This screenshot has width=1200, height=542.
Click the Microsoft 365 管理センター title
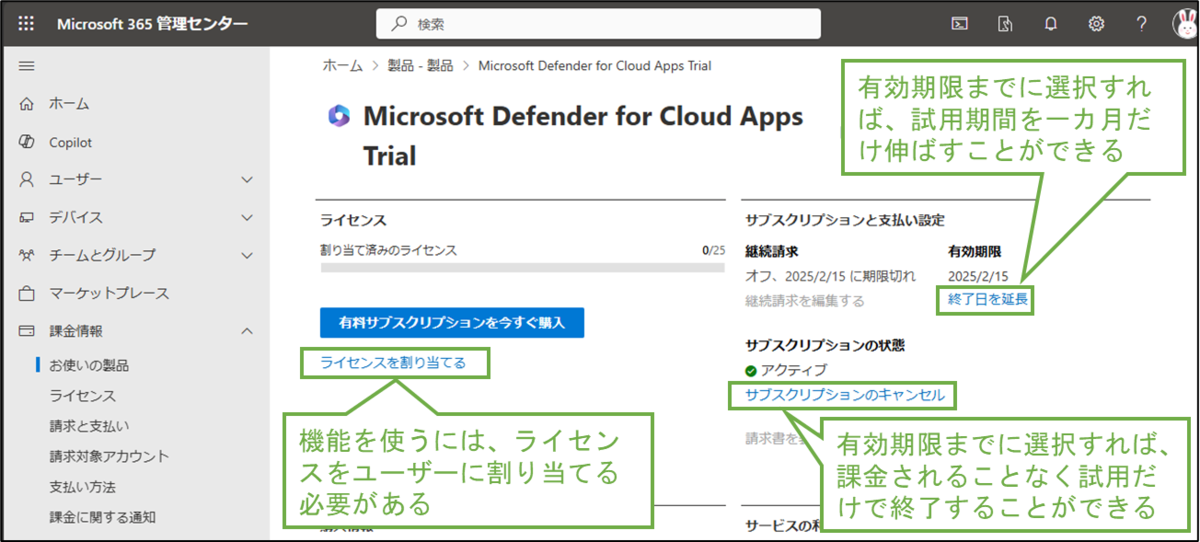(x=152, y=24)
